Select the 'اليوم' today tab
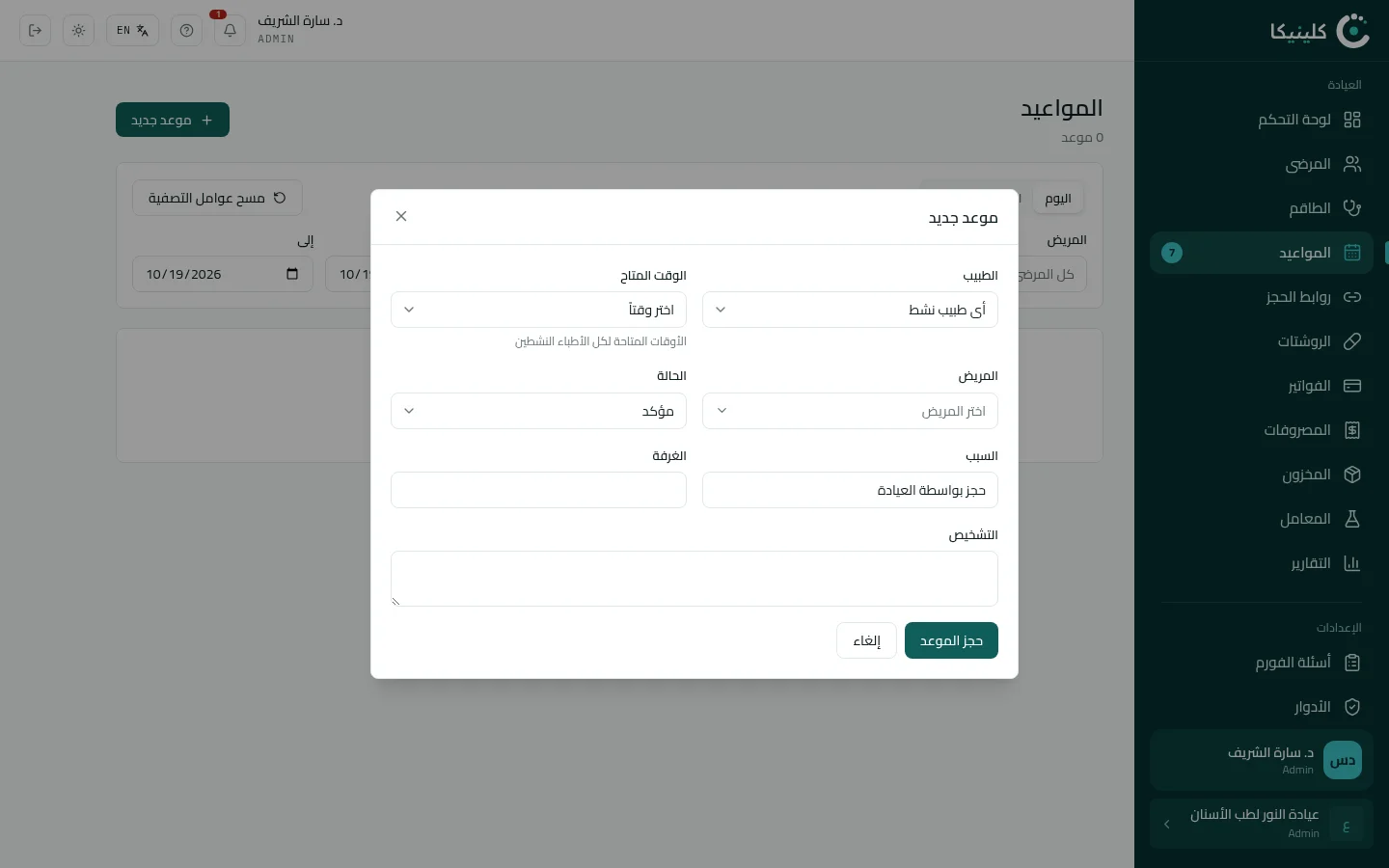 click(1058, 198)
